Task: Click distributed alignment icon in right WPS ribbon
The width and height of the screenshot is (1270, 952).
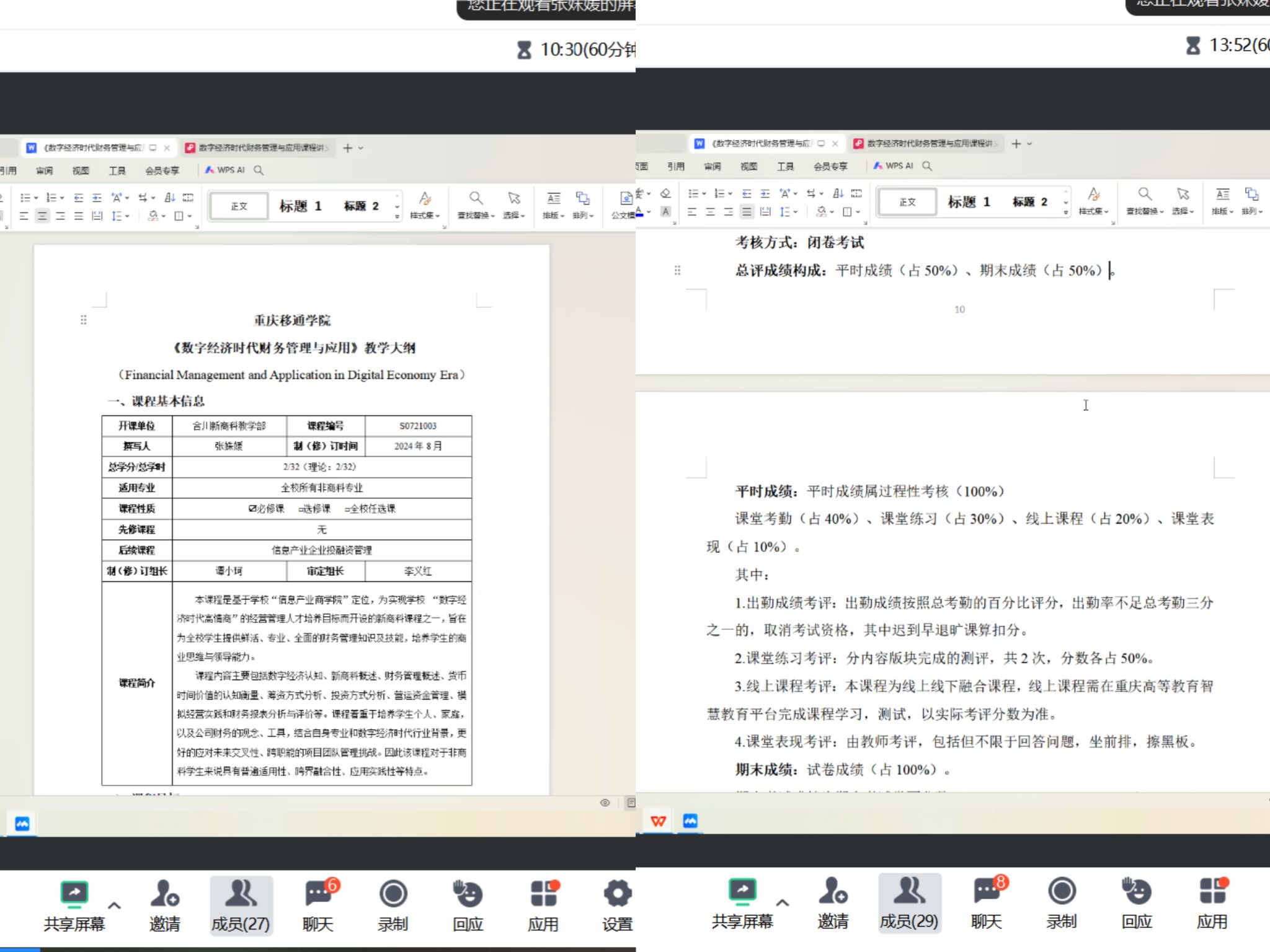Action: (x=765, y=211)
